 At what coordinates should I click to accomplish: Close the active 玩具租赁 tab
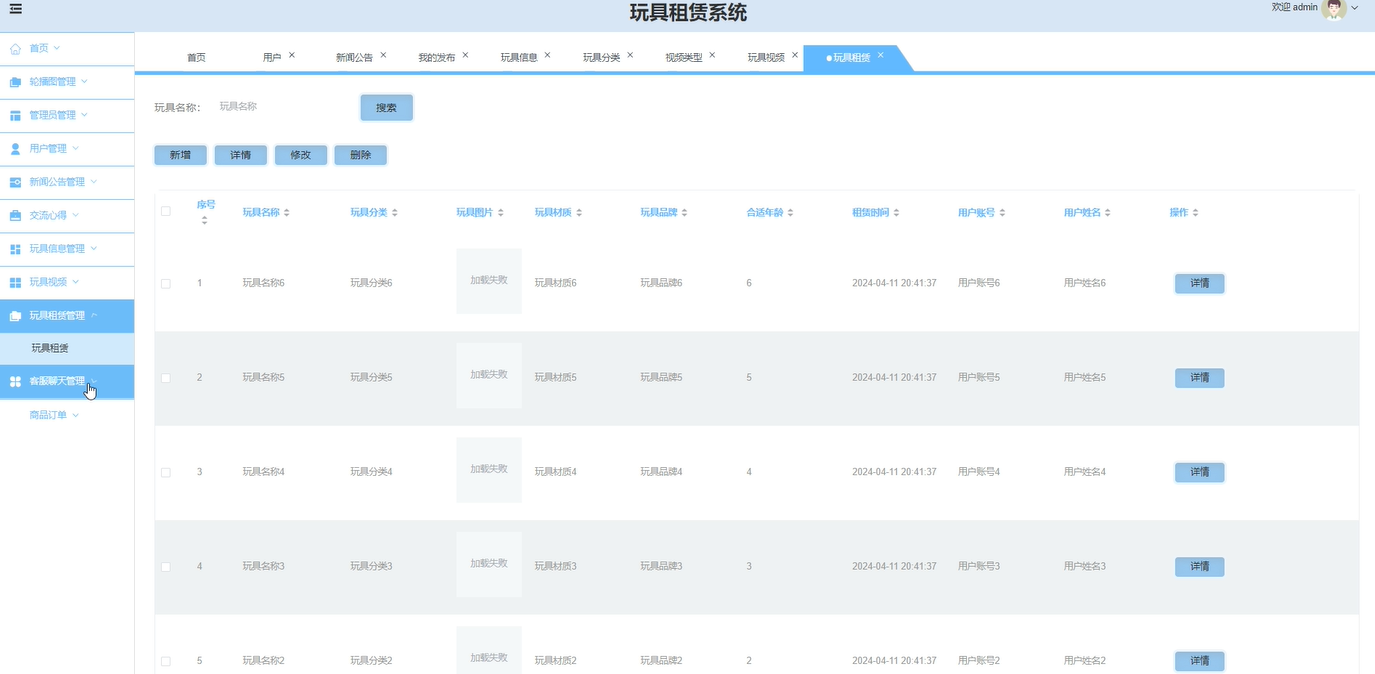pyautogui.click(x=880, y=55)
